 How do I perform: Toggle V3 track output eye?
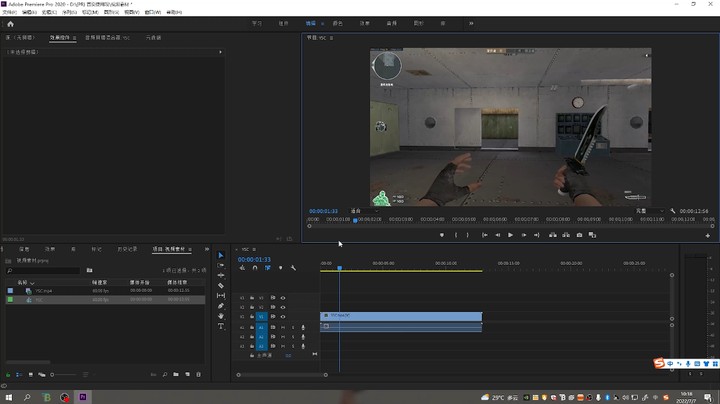283,298
